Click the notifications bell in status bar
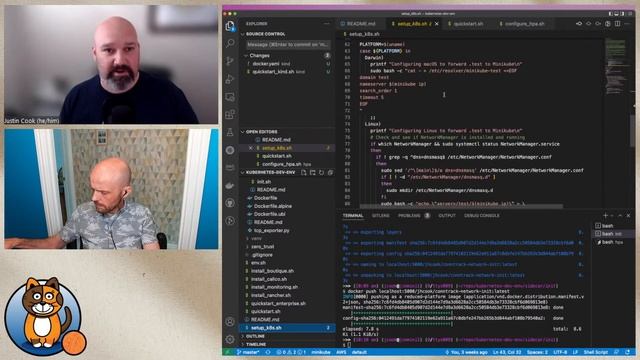The image size is (640, 360). 628,352
